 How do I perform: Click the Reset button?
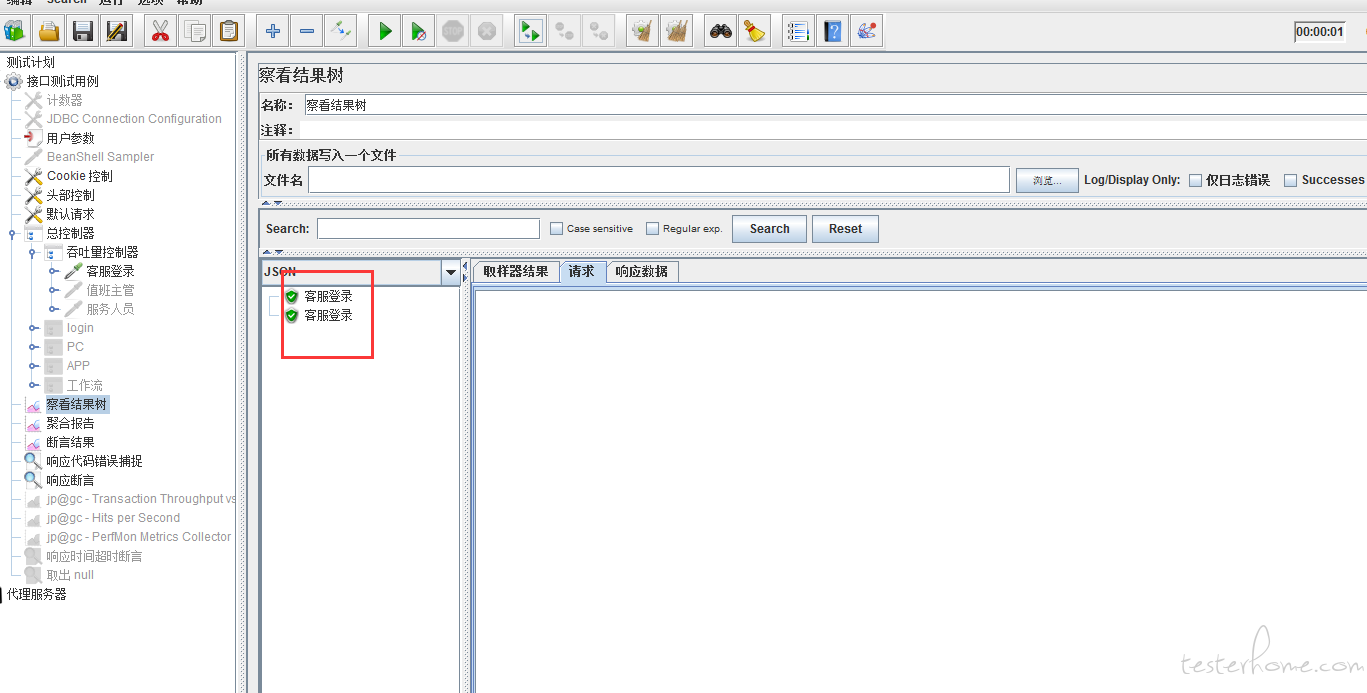[x=845, y=229]
